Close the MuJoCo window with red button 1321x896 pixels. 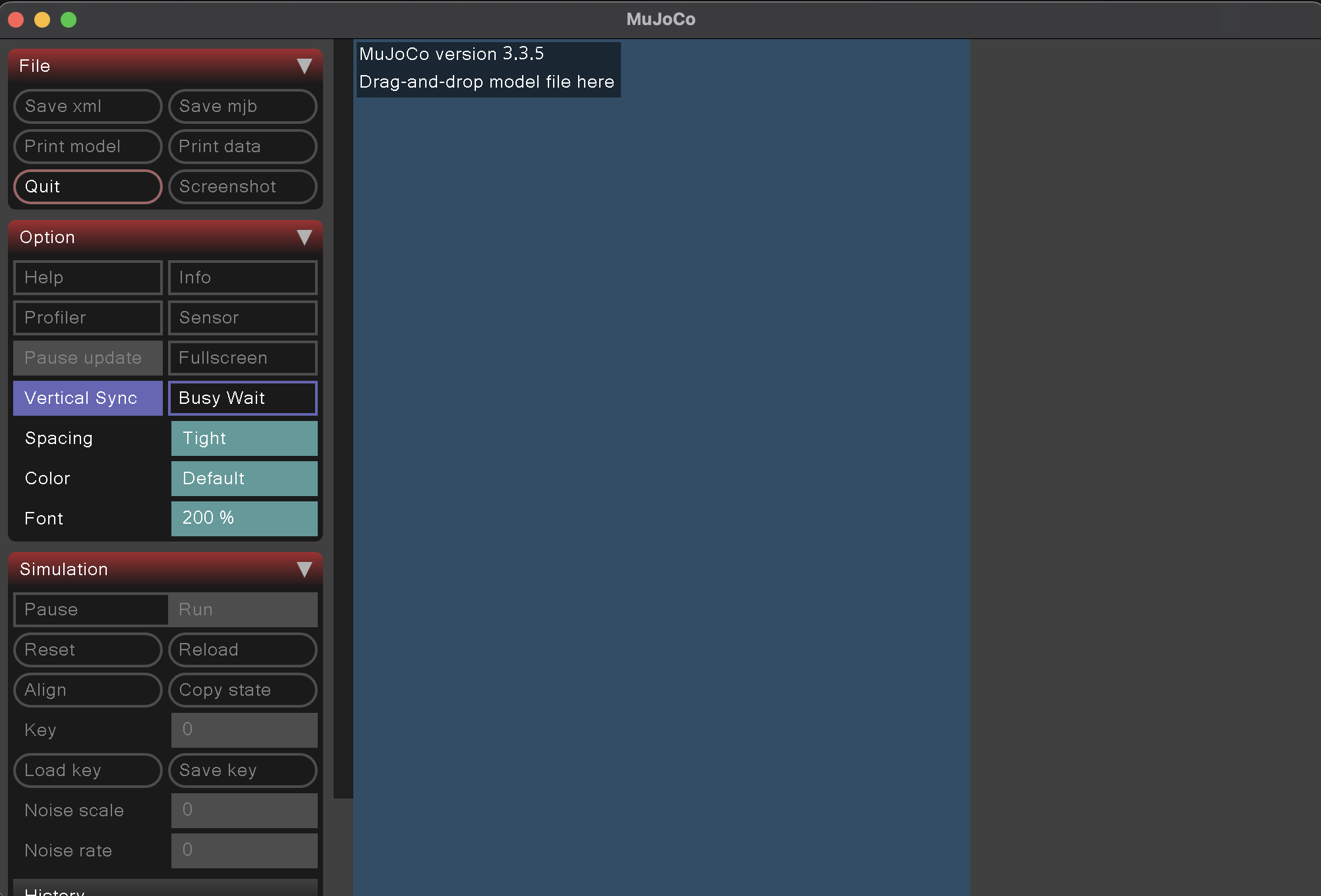pyautogui.click(x=16, y=20)
